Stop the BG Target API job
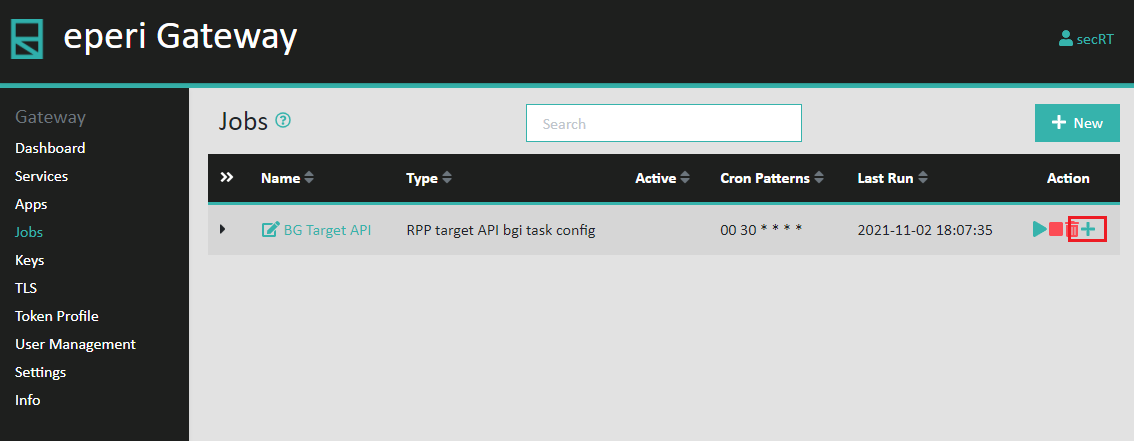 [x=1056, y=229]
